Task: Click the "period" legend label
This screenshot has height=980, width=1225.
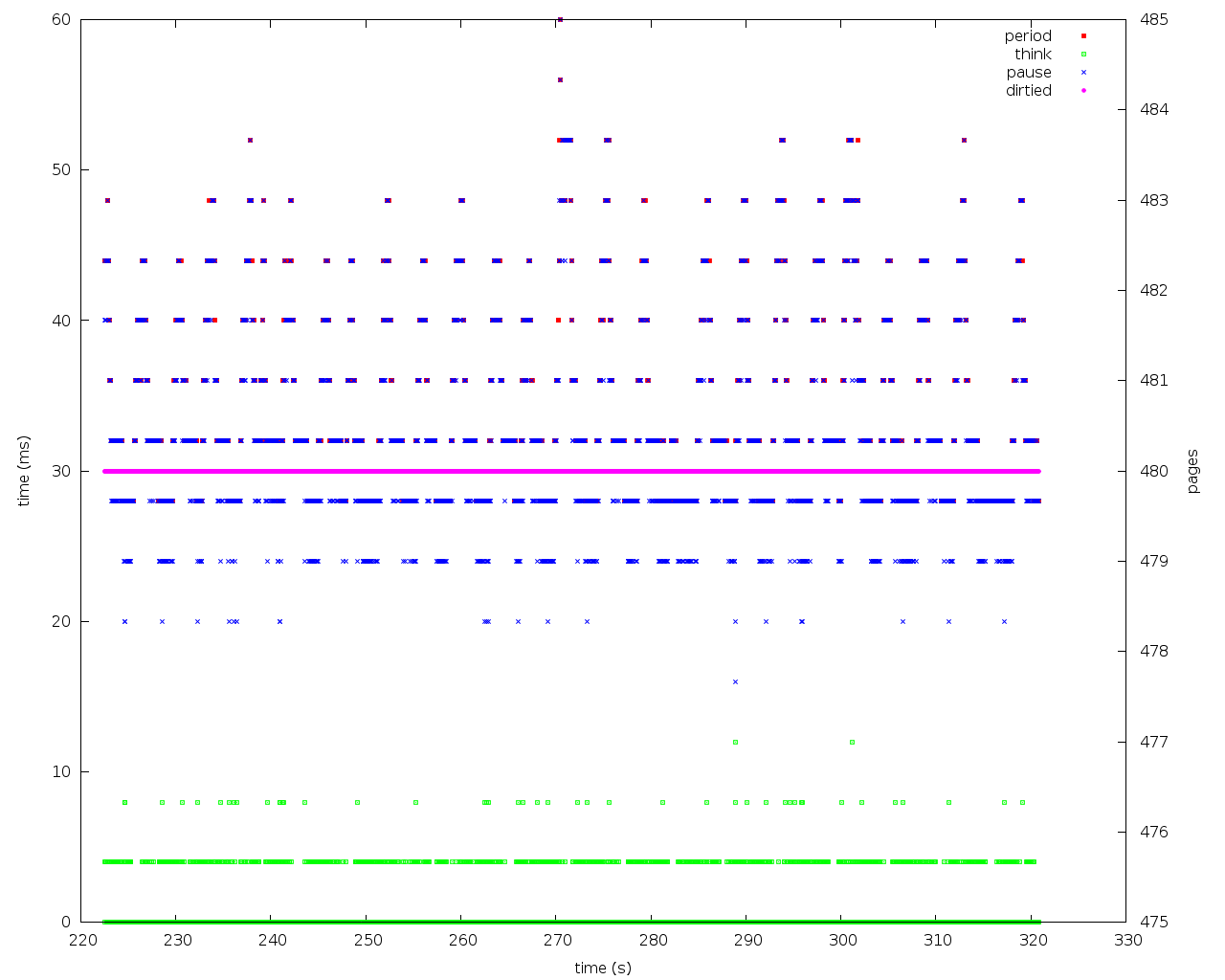Action: coord(1028,36)
